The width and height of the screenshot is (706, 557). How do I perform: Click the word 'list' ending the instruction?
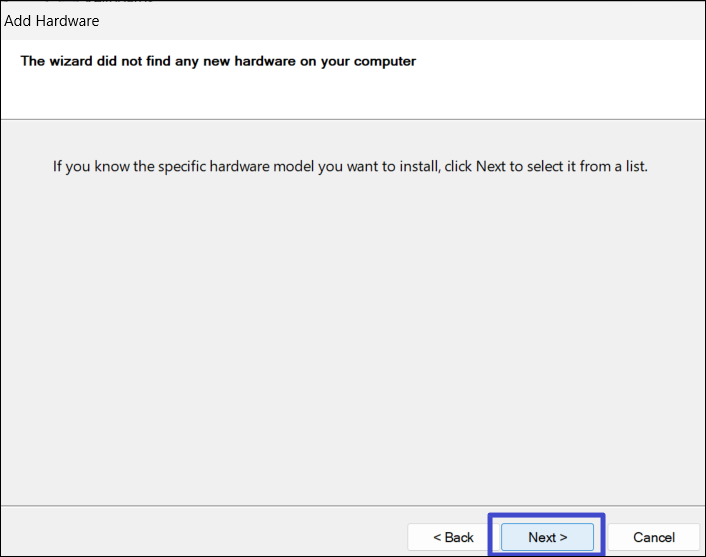(634, 166)
